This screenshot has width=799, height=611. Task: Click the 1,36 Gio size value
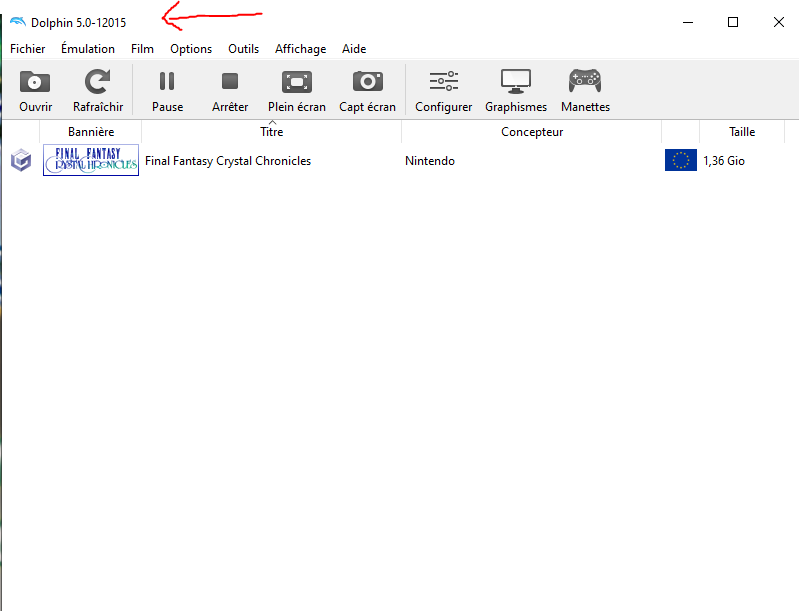click(x=724, y=161)
